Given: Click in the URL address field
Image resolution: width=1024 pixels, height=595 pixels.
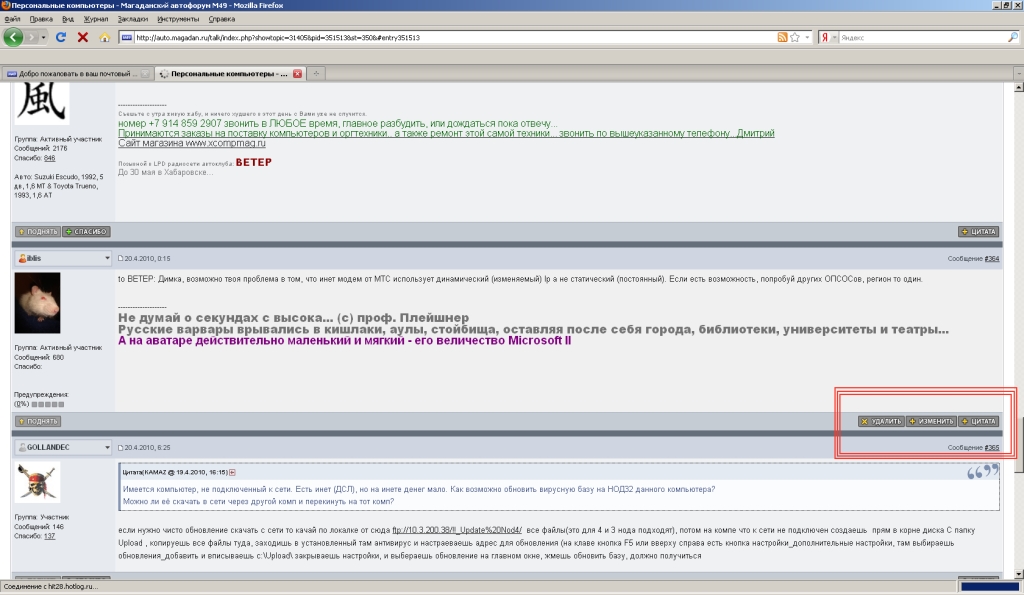Looking at the screenshot, I should pyautogui.click(x=450, y=37).
